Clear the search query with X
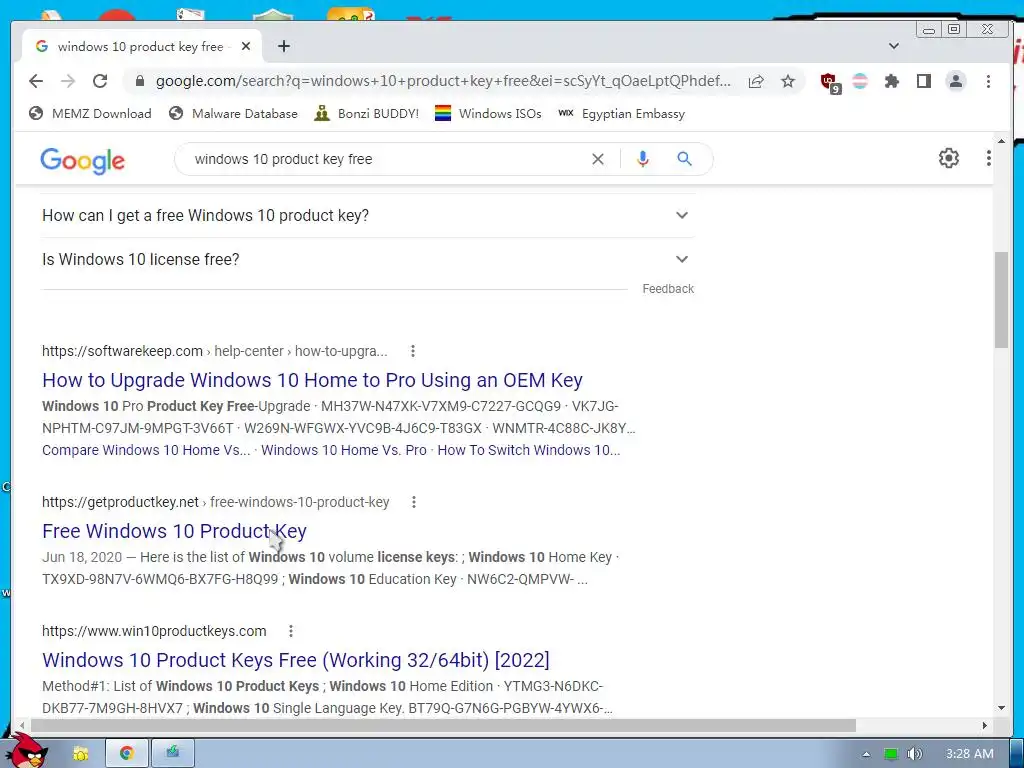The height and width of the screenshot is (768, 1024). point(598,159)
